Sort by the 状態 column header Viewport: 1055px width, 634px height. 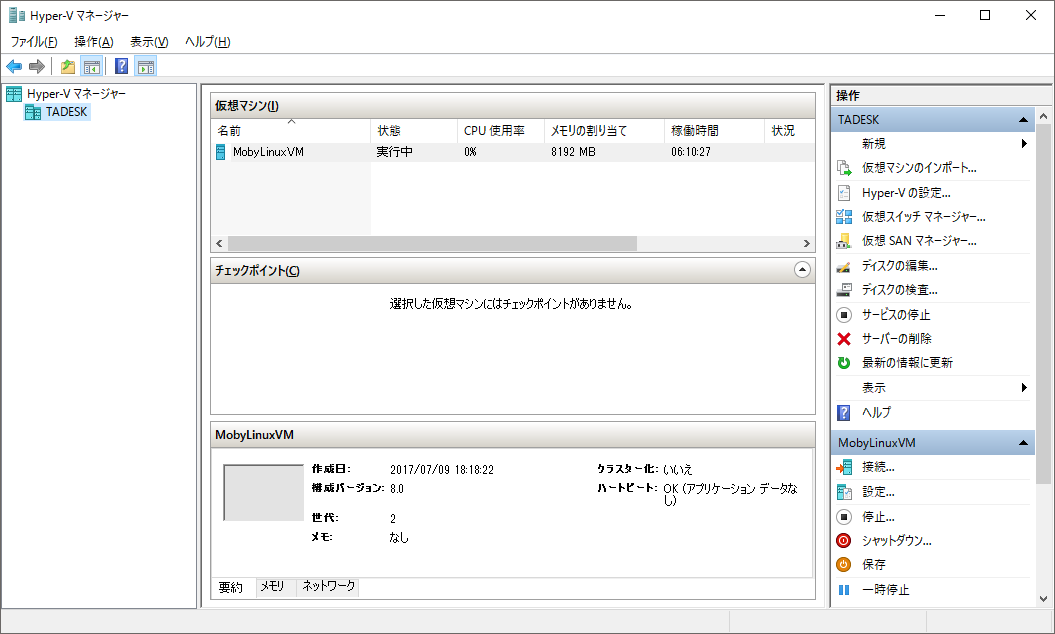414,131
